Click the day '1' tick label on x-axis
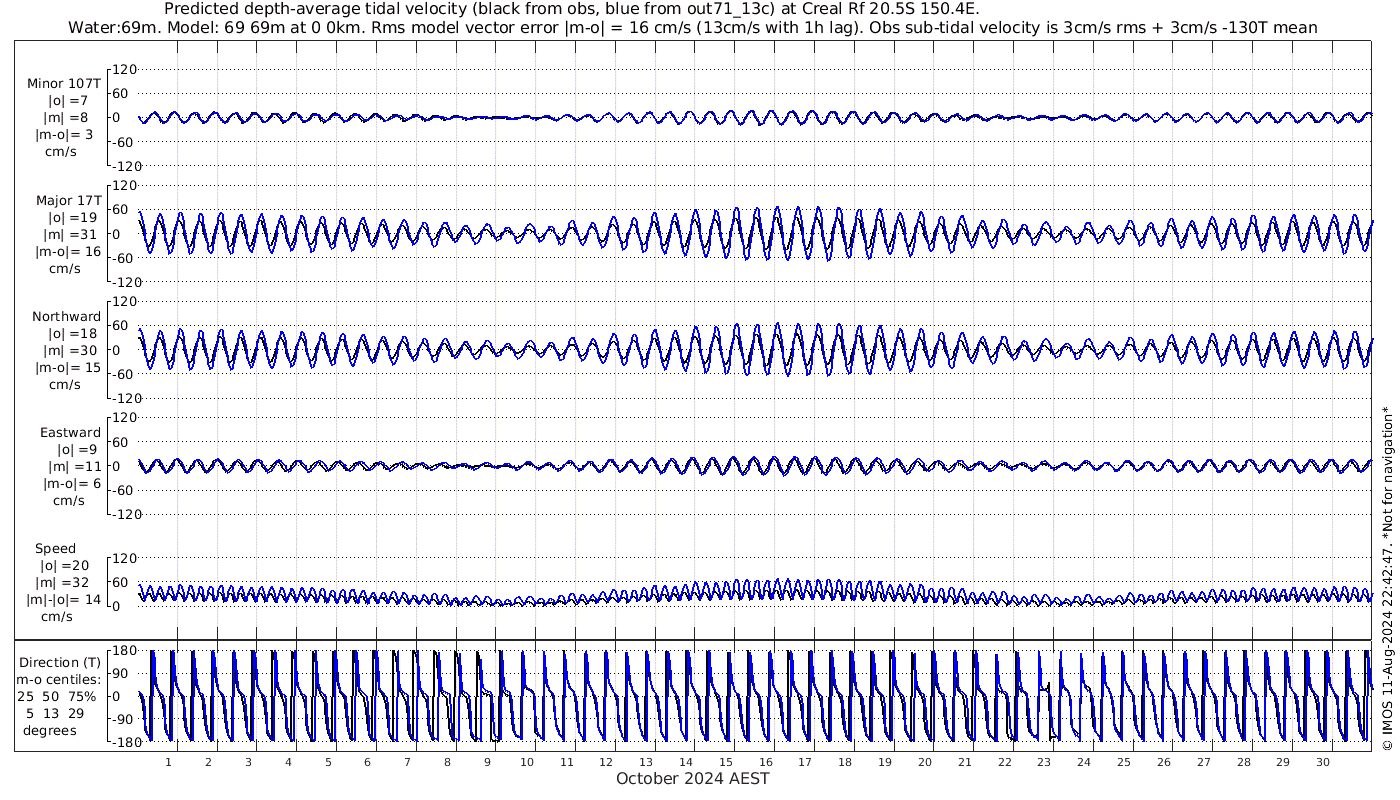 pos(168,762)
